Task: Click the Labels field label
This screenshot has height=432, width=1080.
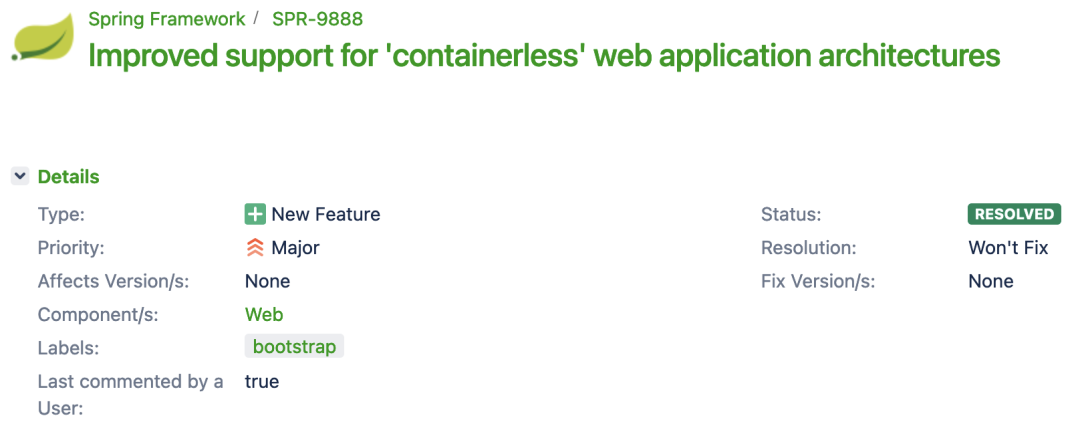Action: (68, 348)
